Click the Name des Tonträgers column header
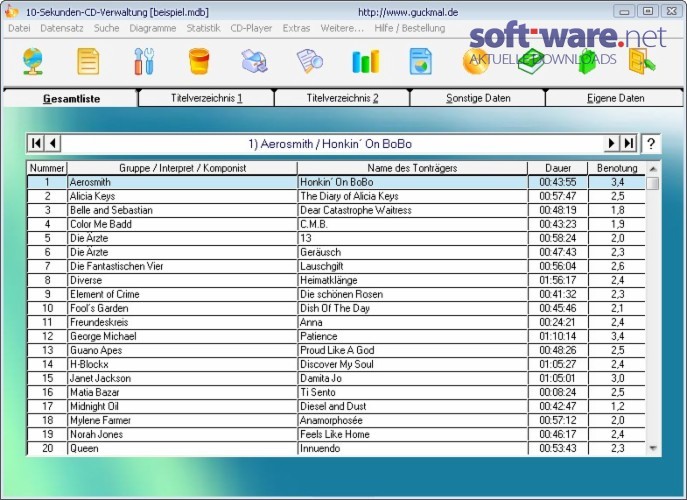This screenshot has width=687, height=500. pos(412,168)
